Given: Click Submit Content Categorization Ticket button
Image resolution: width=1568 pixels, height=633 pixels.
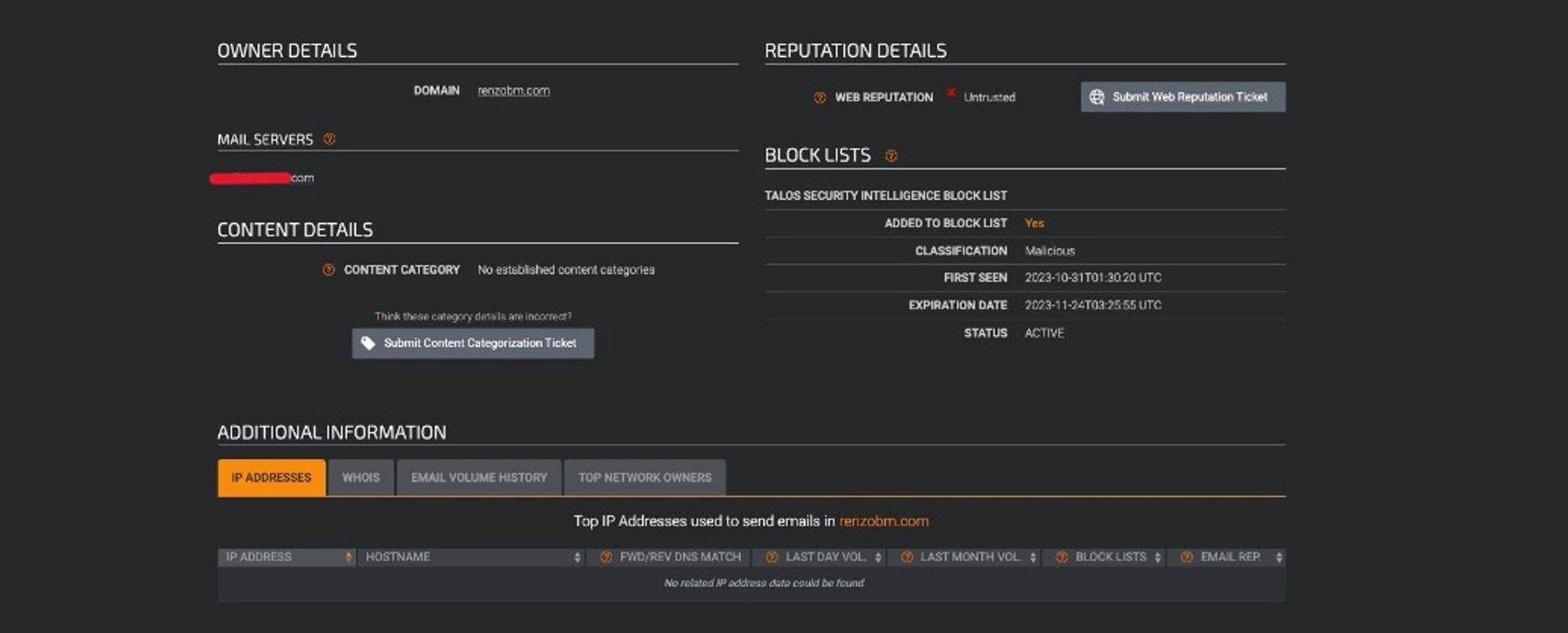Looking at the screenshot, I should point(473,343).
